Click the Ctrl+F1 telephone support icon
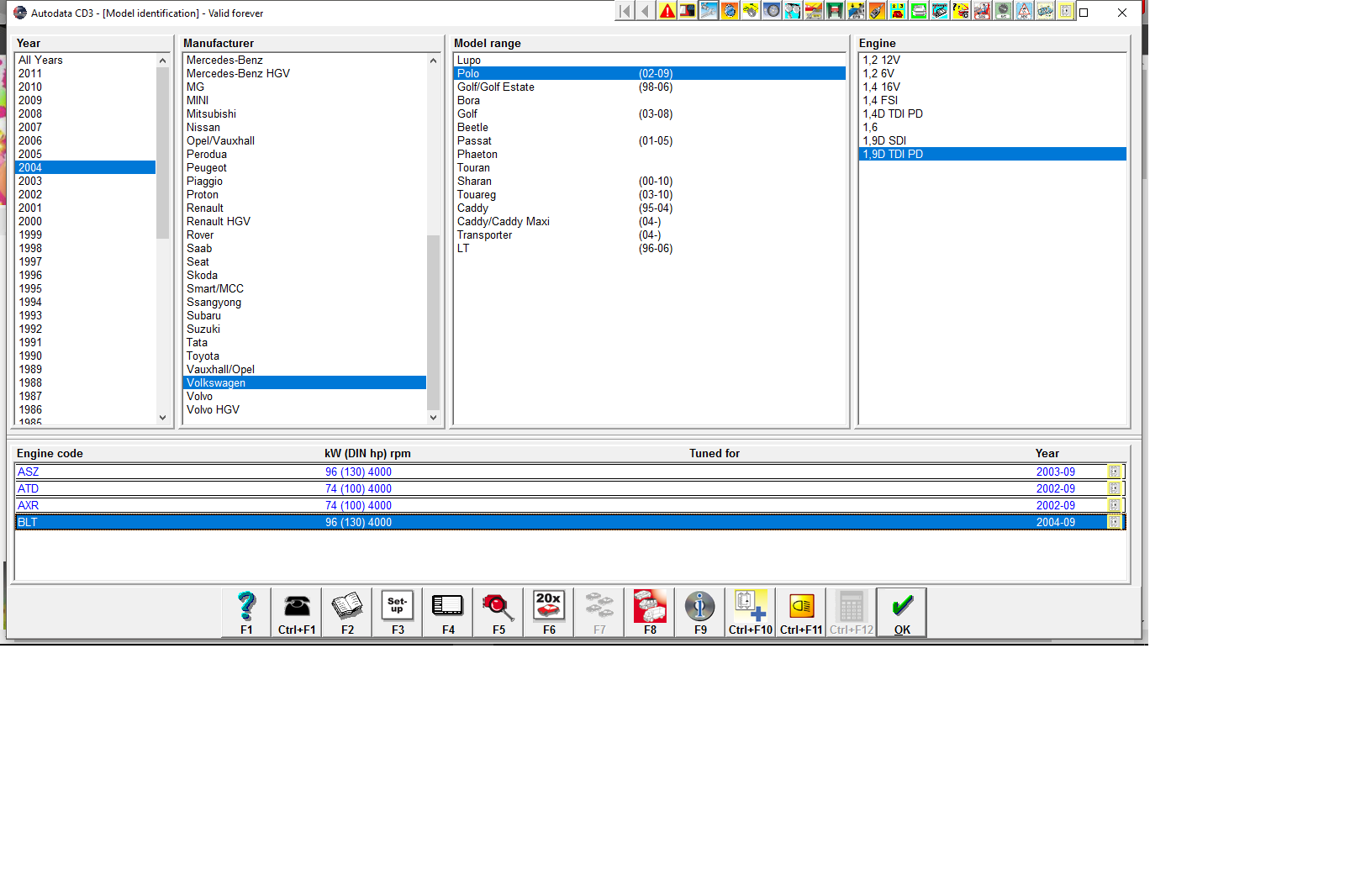 click(297, 612)
